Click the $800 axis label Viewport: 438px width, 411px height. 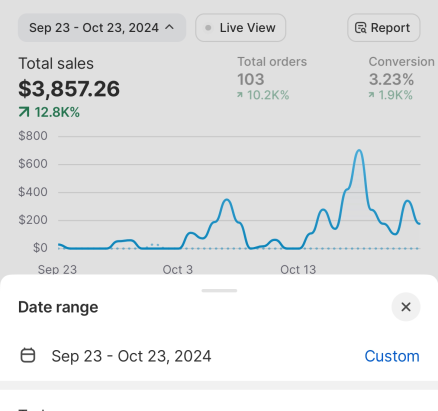(33, 136)
